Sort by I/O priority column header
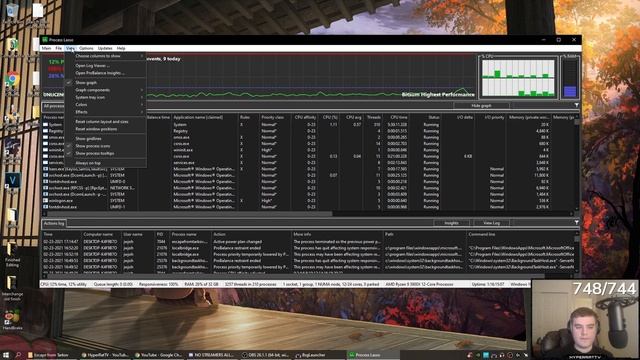Screen dimensions: 640x360 491,117
